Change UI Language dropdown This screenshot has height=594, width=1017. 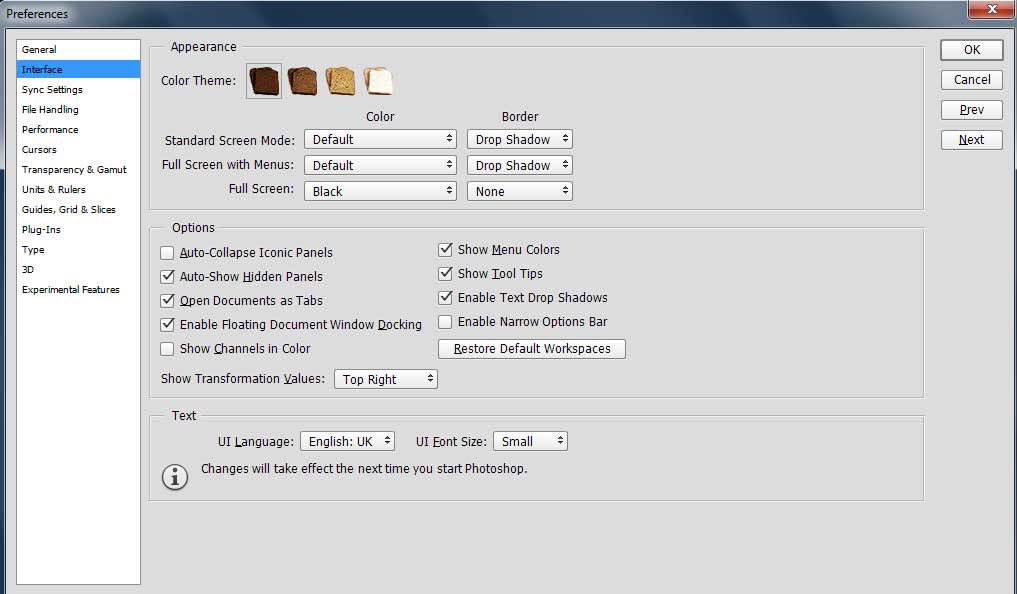(x=347, y=442)
